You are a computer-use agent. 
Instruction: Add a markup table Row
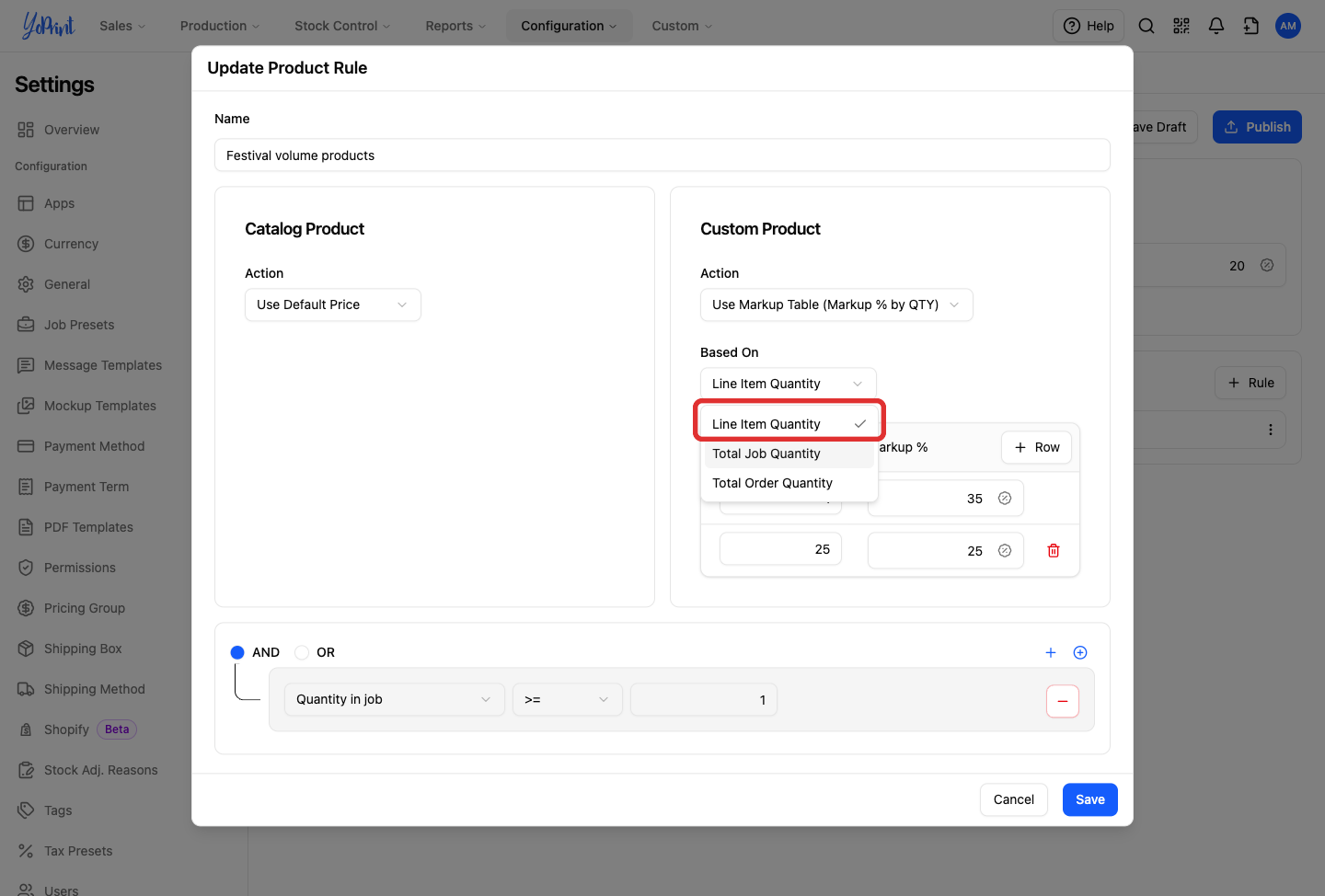click(x=1037, y=447)
